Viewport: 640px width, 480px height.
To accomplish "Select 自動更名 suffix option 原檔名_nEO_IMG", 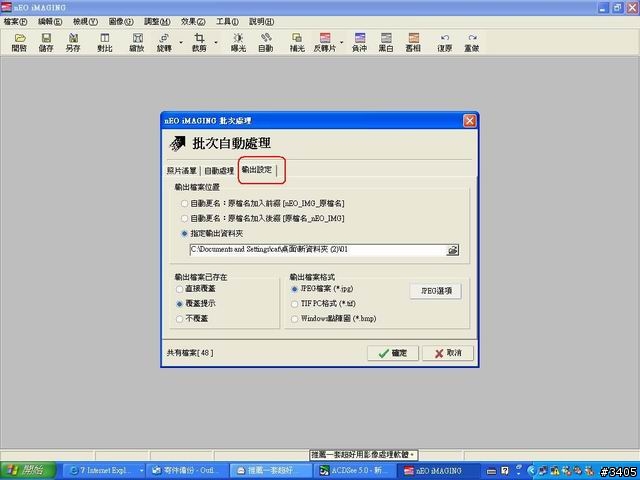I will click(262, 218).
